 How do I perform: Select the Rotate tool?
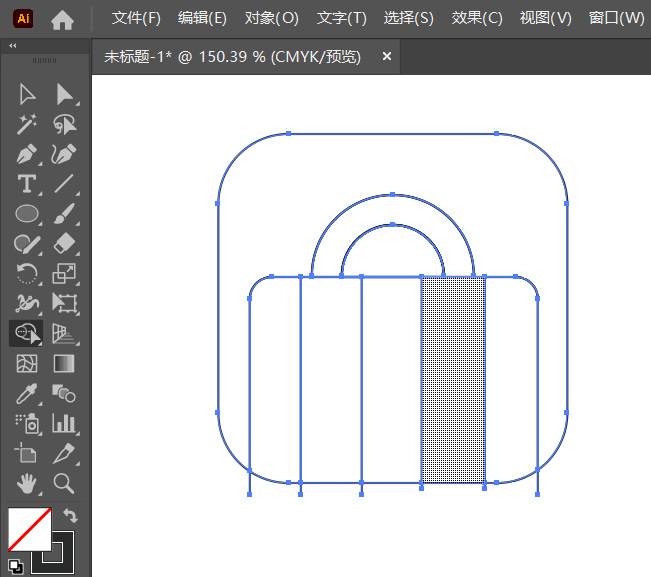pos(27,274)
